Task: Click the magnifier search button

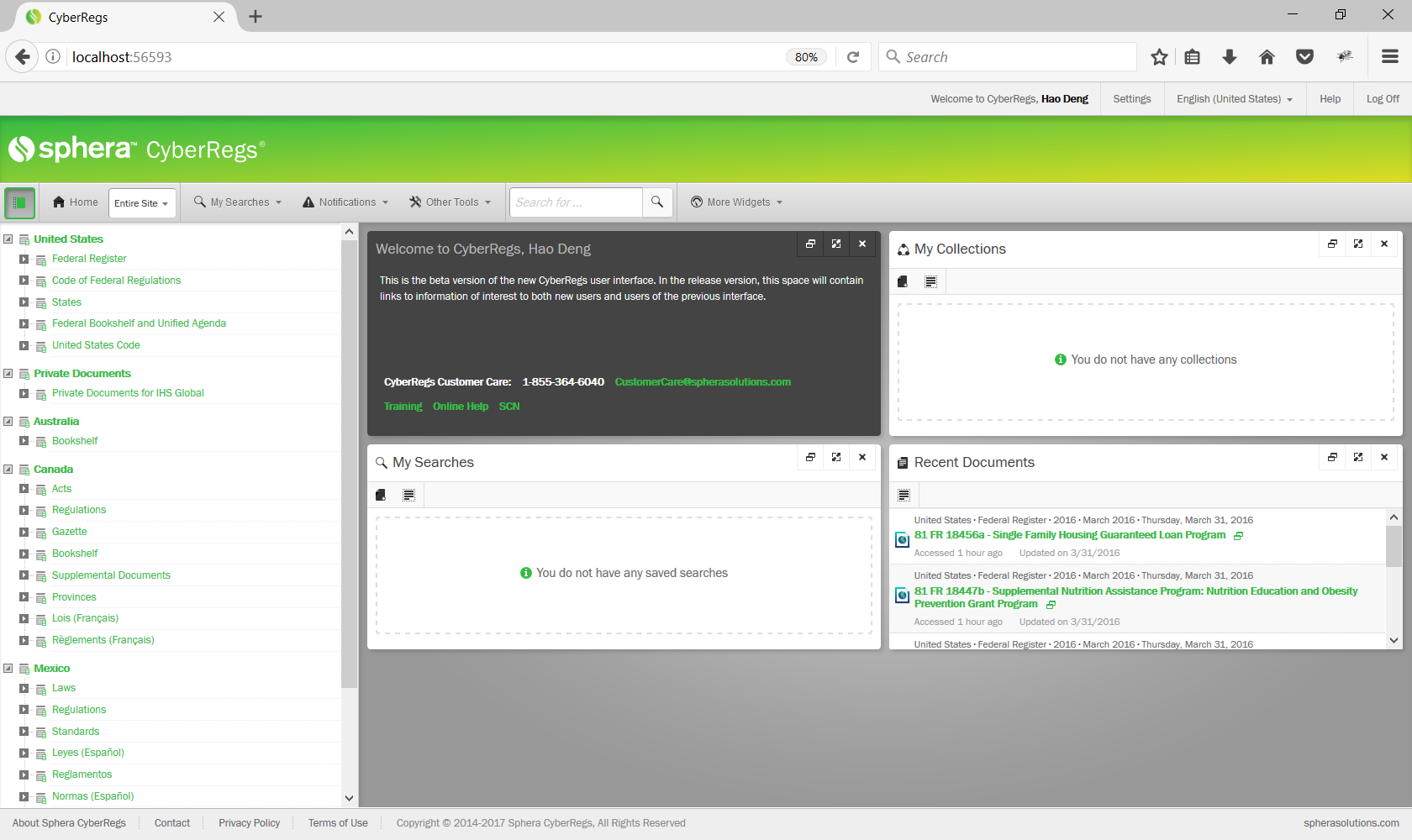Action: [x=657, y=202]
